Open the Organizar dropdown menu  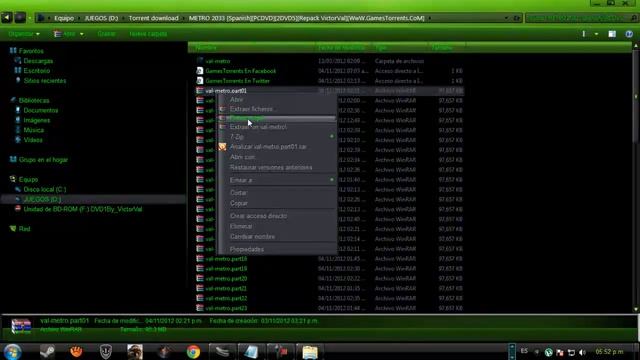[24, 34]
